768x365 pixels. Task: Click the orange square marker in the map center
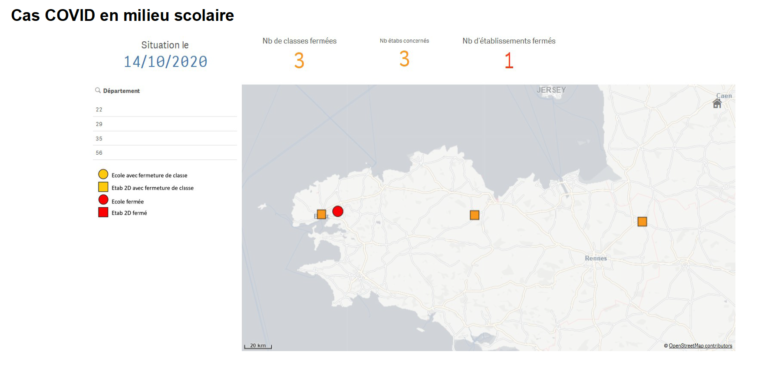click(x=474, y=215)
